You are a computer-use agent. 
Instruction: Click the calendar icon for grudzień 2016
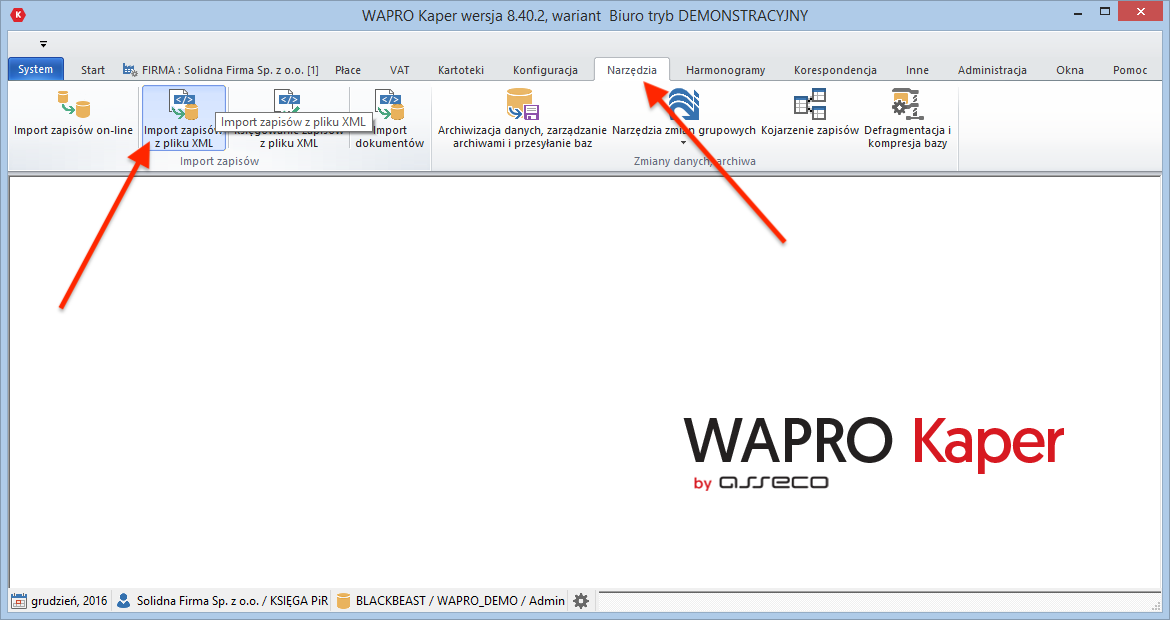19,601
